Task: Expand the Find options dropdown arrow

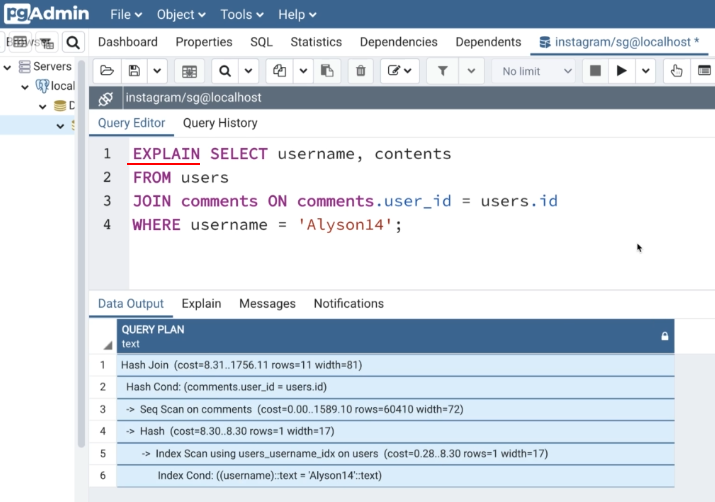Action: [249, 71]
